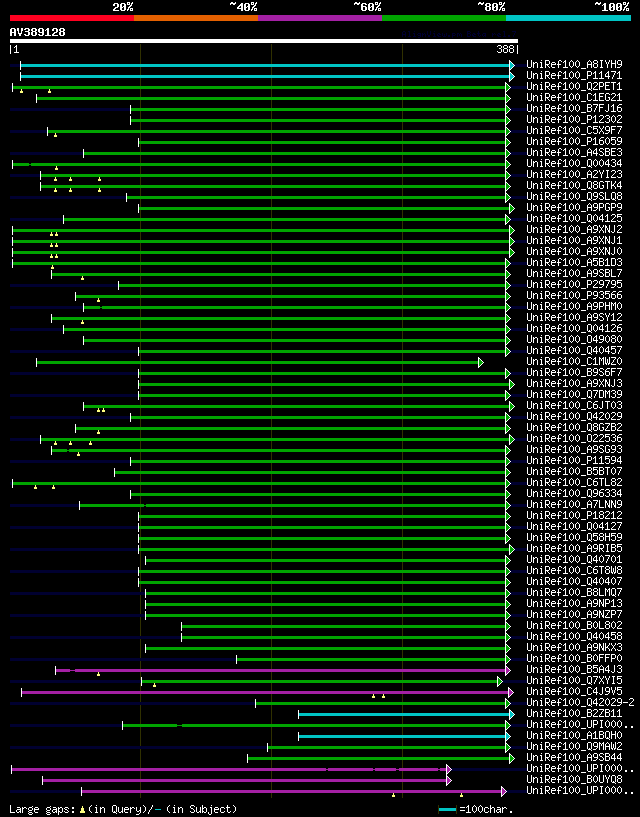Click hit label UniRef100_C4J9V5
Viewport: 640px width, 817px height.
pyautogui.click(x=574, y=691)
